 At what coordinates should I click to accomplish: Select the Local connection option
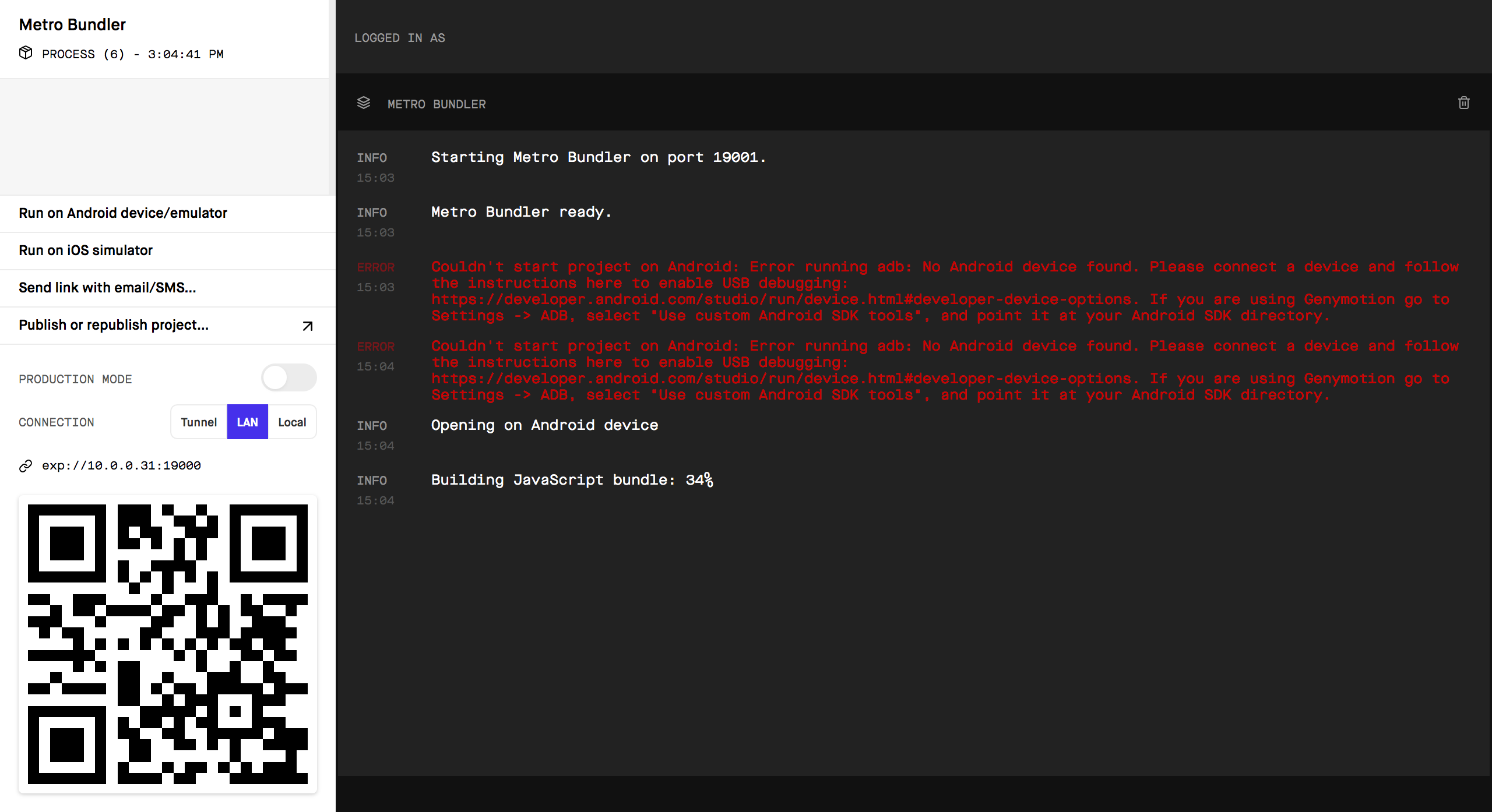[x=292, y=422]
